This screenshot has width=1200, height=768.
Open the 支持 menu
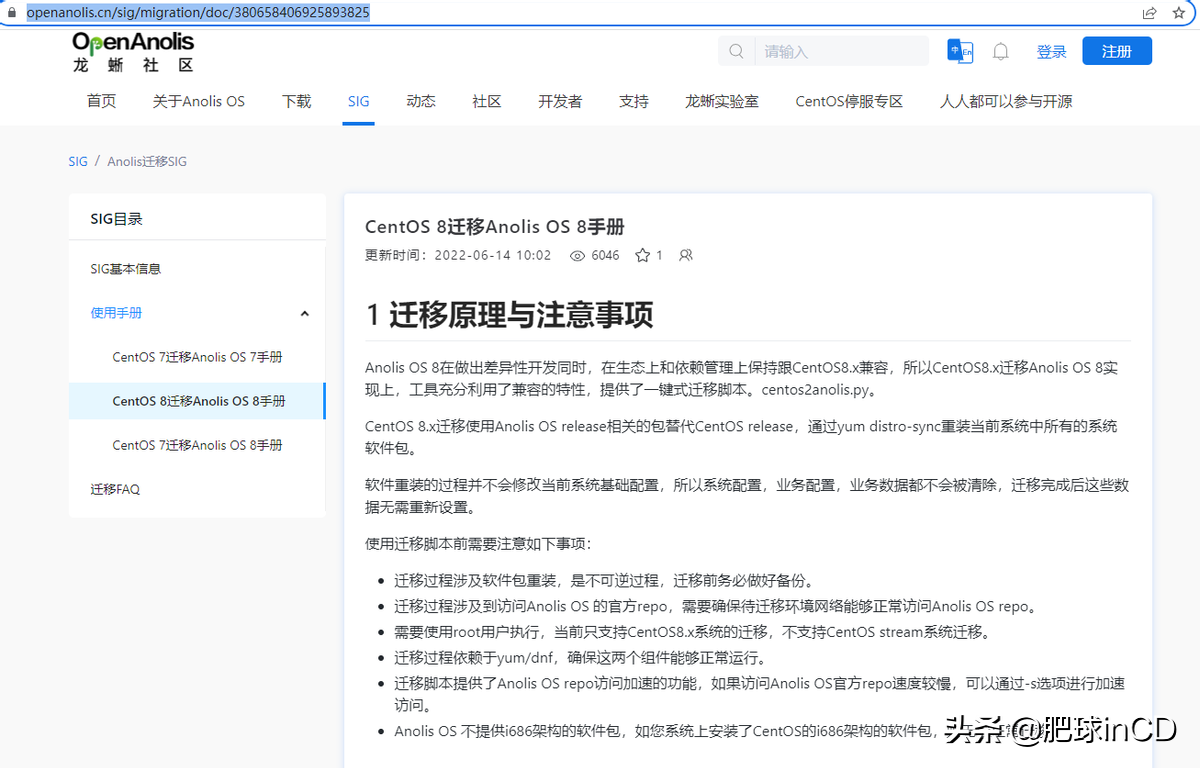pyautogui.click(x=634, y=101)
